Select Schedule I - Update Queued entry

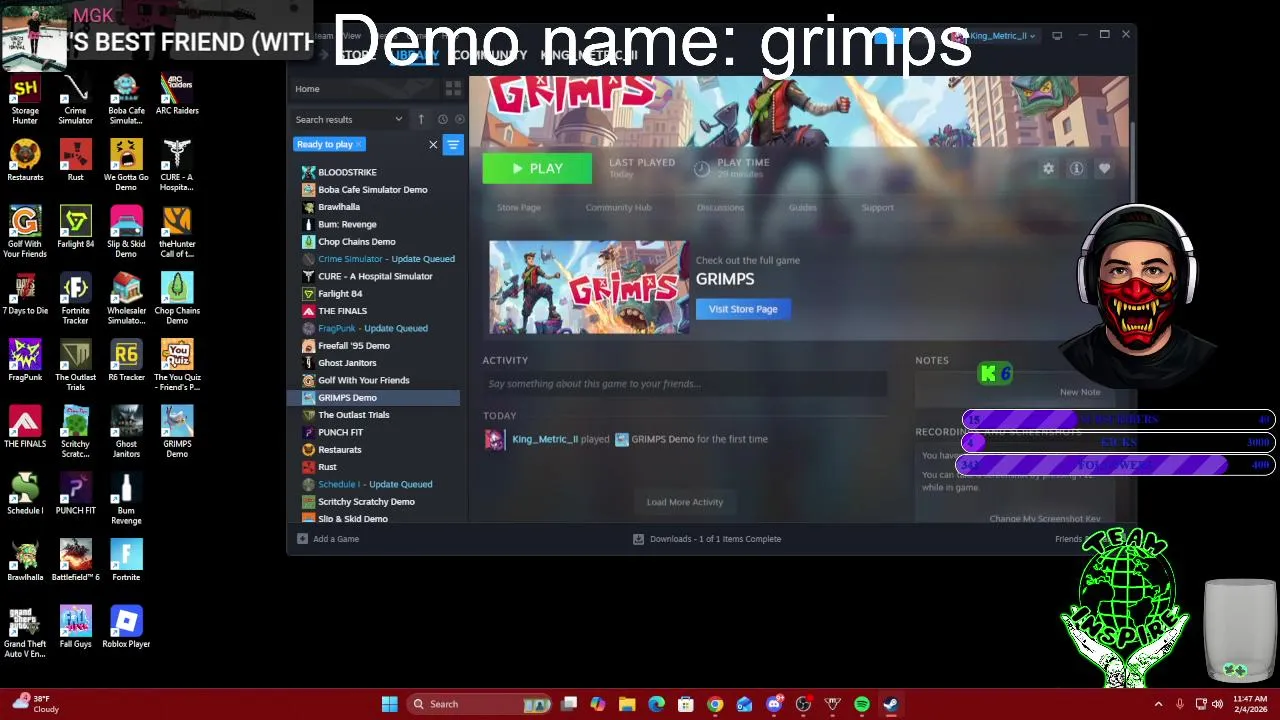click(376, 484)
